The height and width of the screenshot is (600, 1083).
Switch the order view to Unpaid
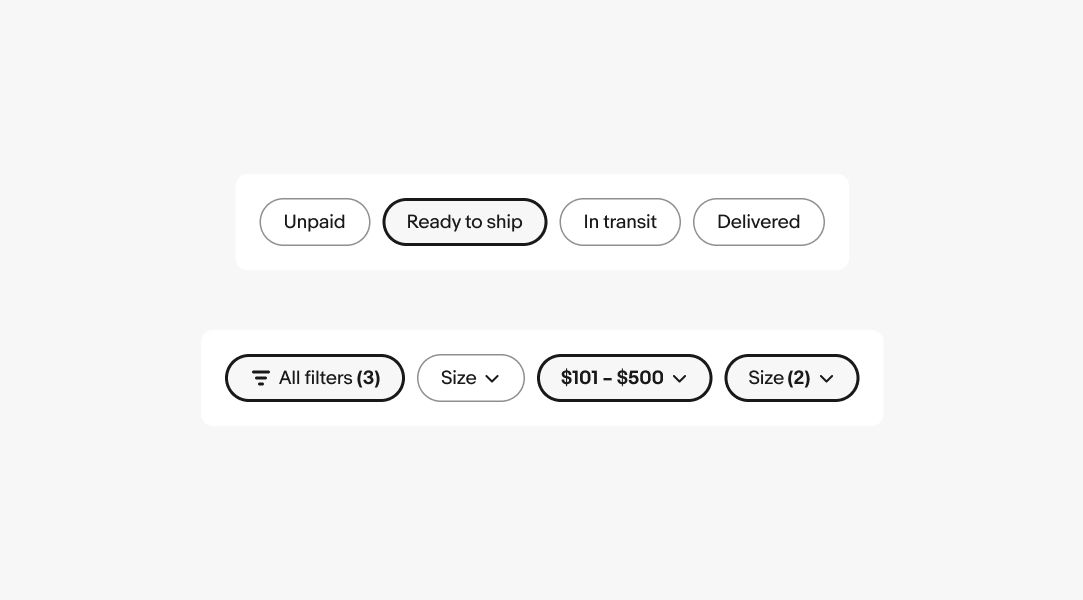[314, 222]
